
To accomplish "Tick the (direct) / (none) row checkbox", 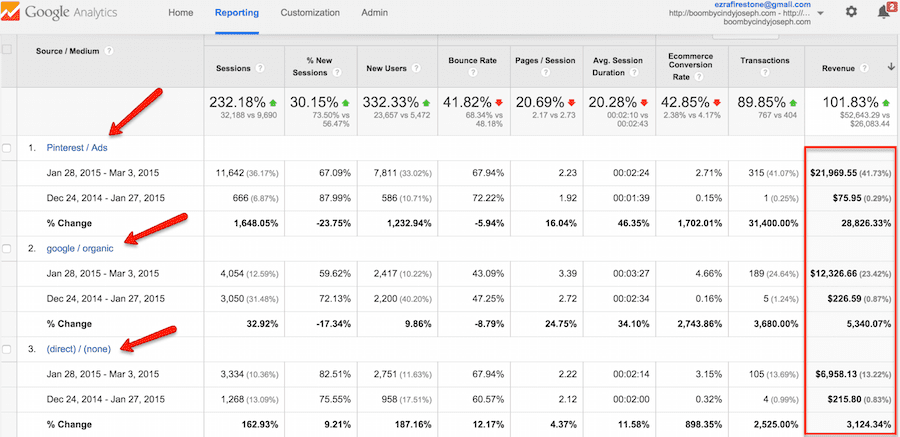I will click(x=7, y=349).
